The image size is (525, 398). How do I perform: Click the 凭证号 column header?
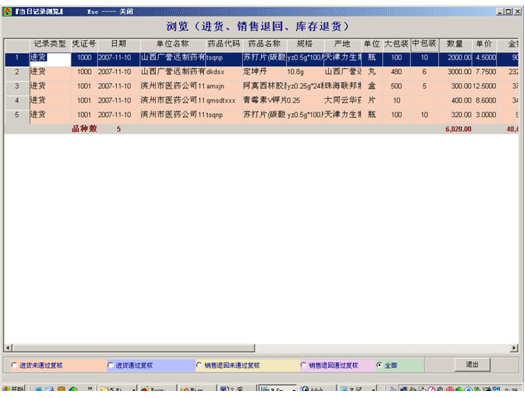(x=84, y=44)
